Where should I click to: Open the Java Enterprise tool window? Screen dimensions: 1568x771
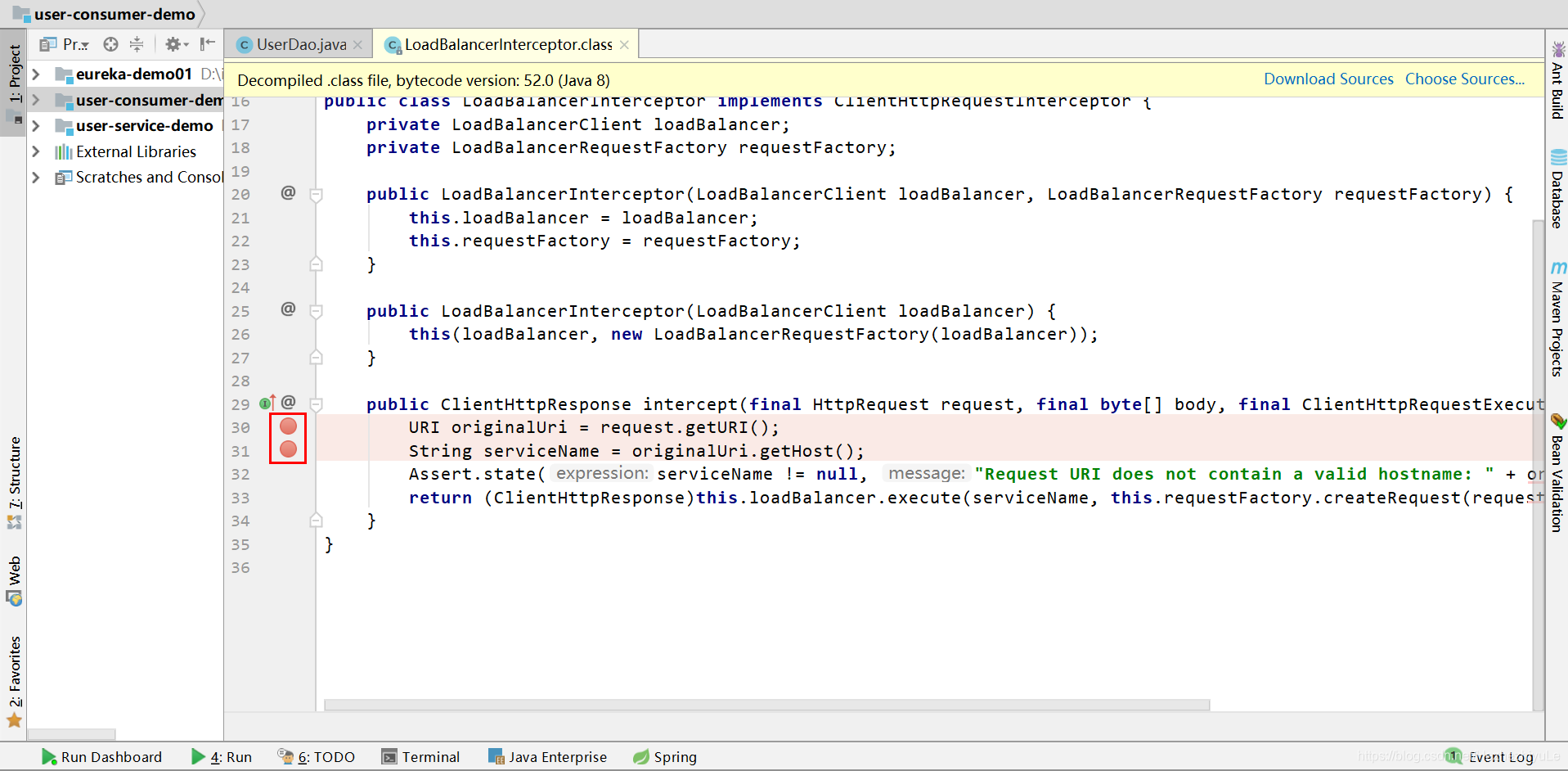click(x=547, y=757)
